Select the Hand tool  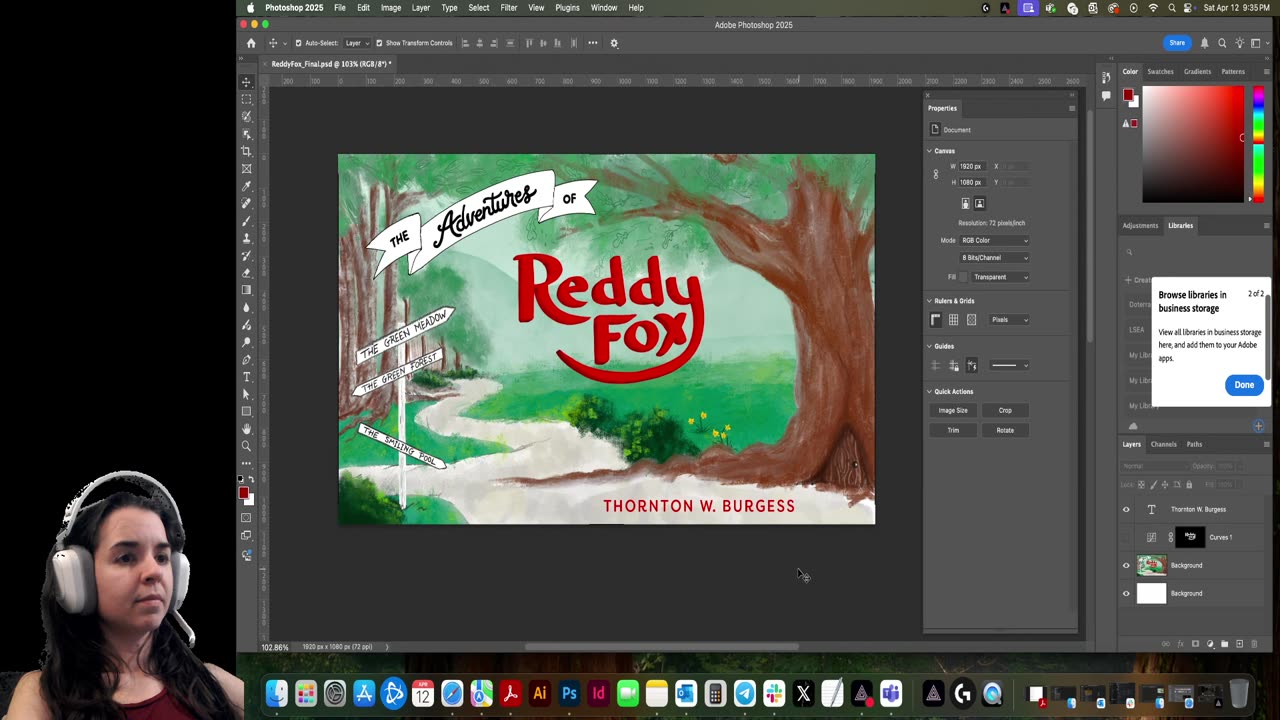point(246,429)
